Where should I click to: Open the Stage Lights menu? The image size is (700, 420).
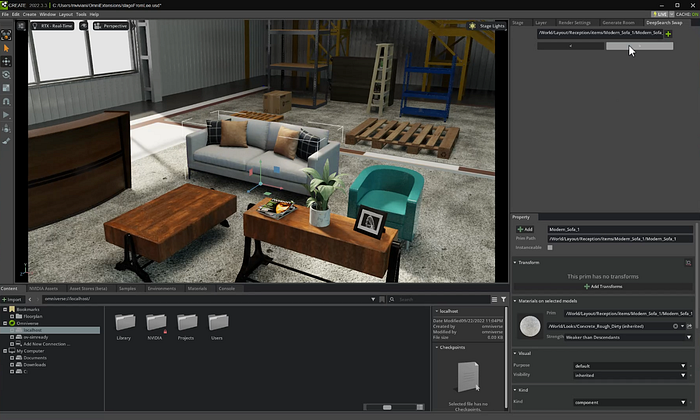487,26
